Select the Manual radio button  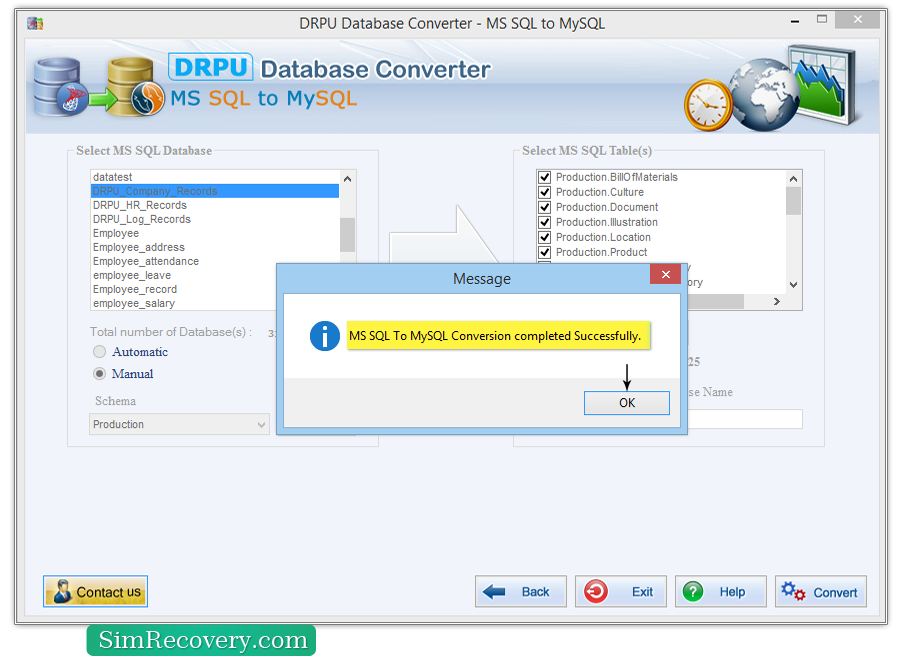[99, 374]
